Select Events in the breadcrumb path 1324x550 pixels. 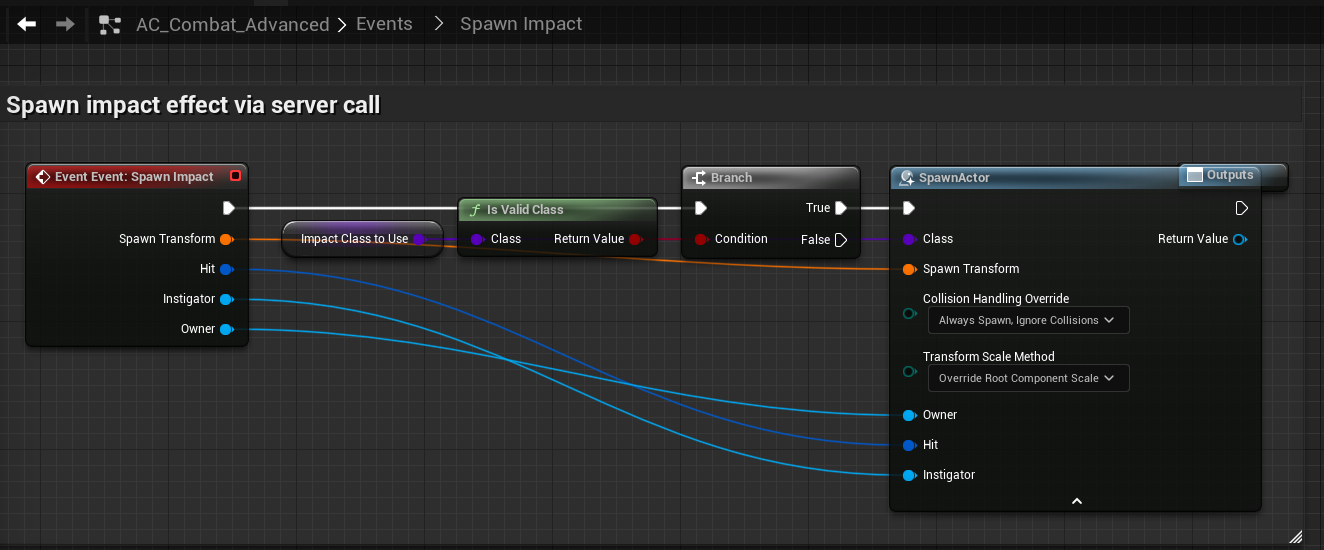coord(384,24)
